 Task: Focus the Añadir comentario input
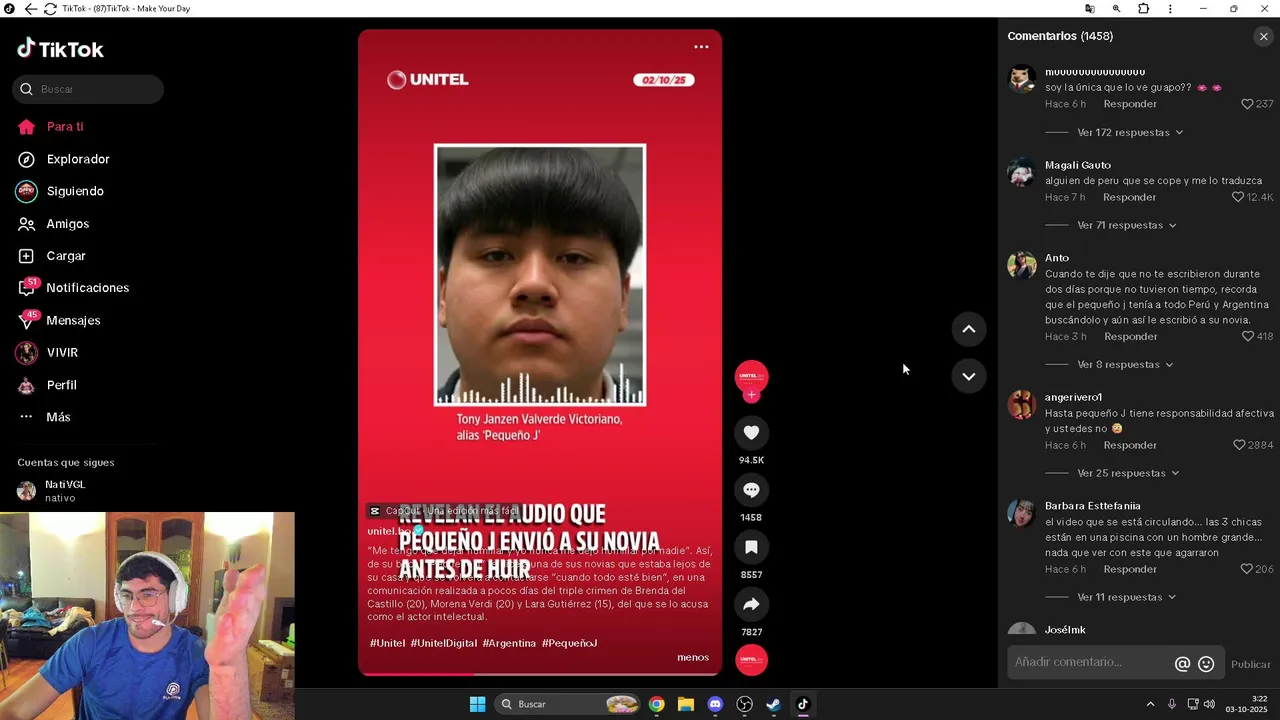(1090, 663)
